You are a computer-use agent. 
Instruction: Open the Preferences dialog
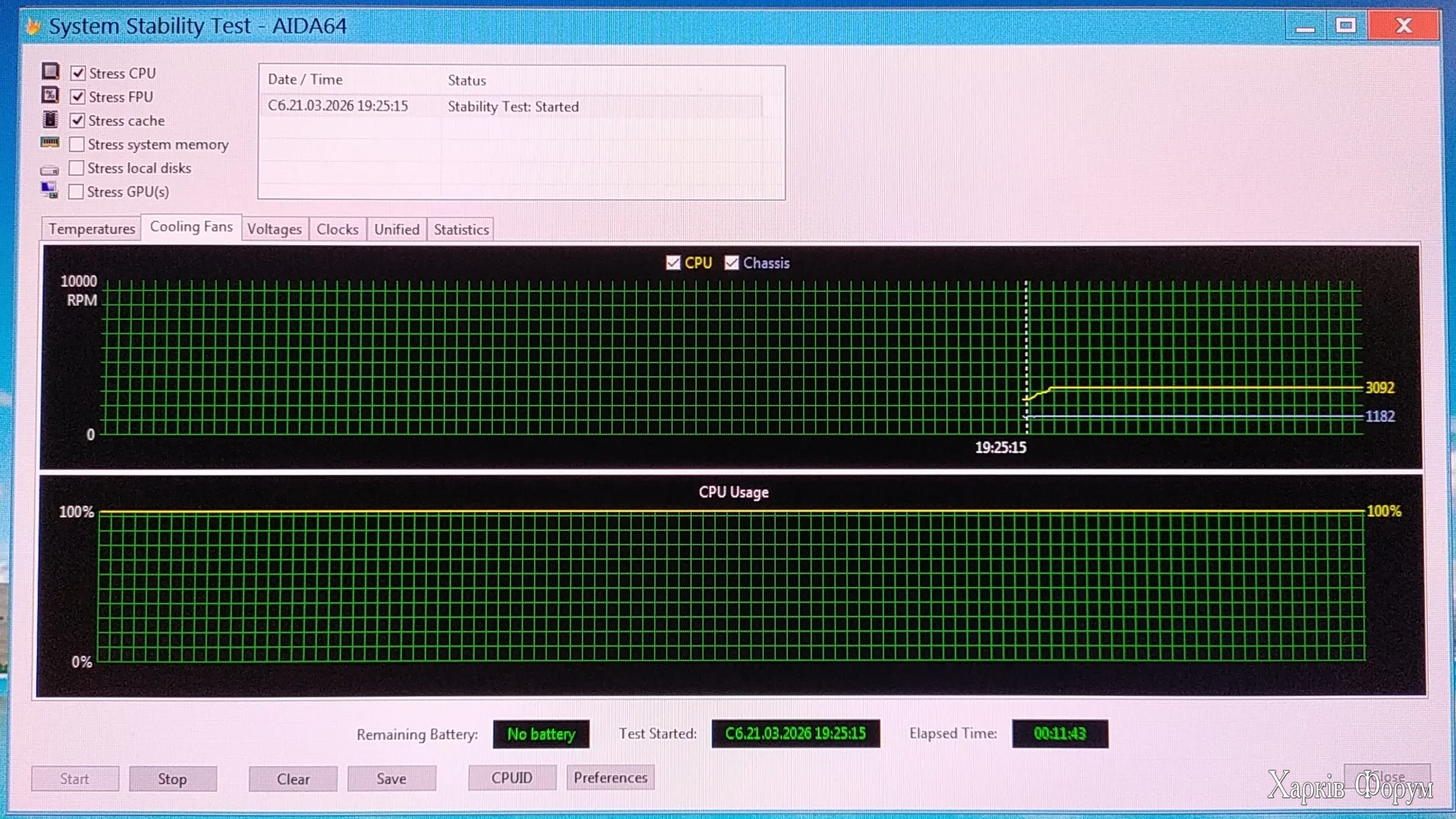(610, 778)
